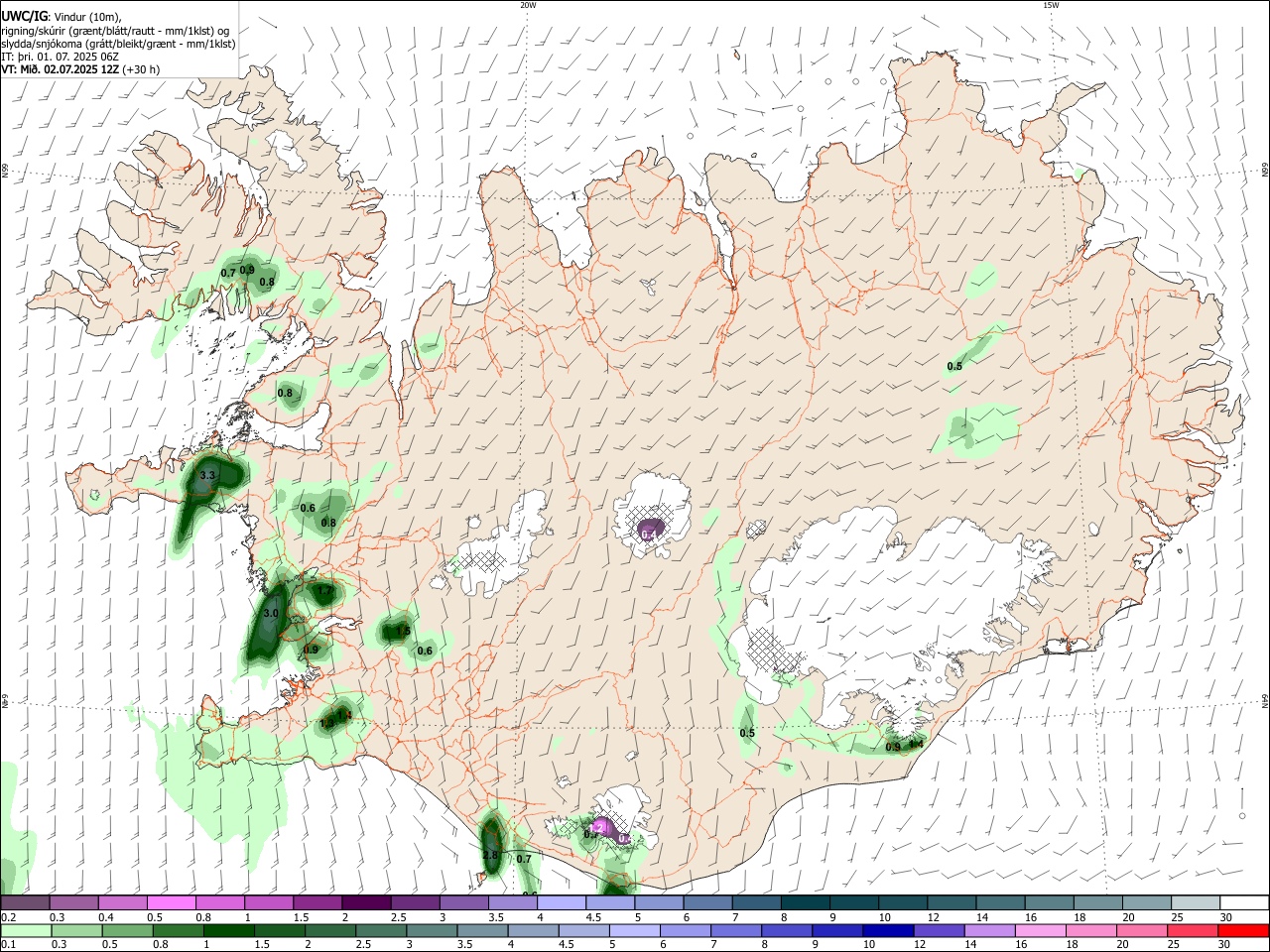The height and width of the screenshot is (952, 1270).
Task: Select the white swatch ending the upper legend row
Action: [1244, 902]
